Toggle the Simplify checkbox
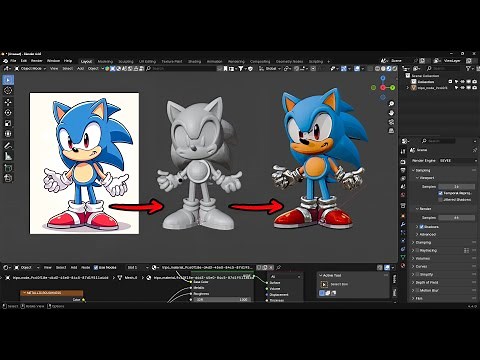 [417, 274]
